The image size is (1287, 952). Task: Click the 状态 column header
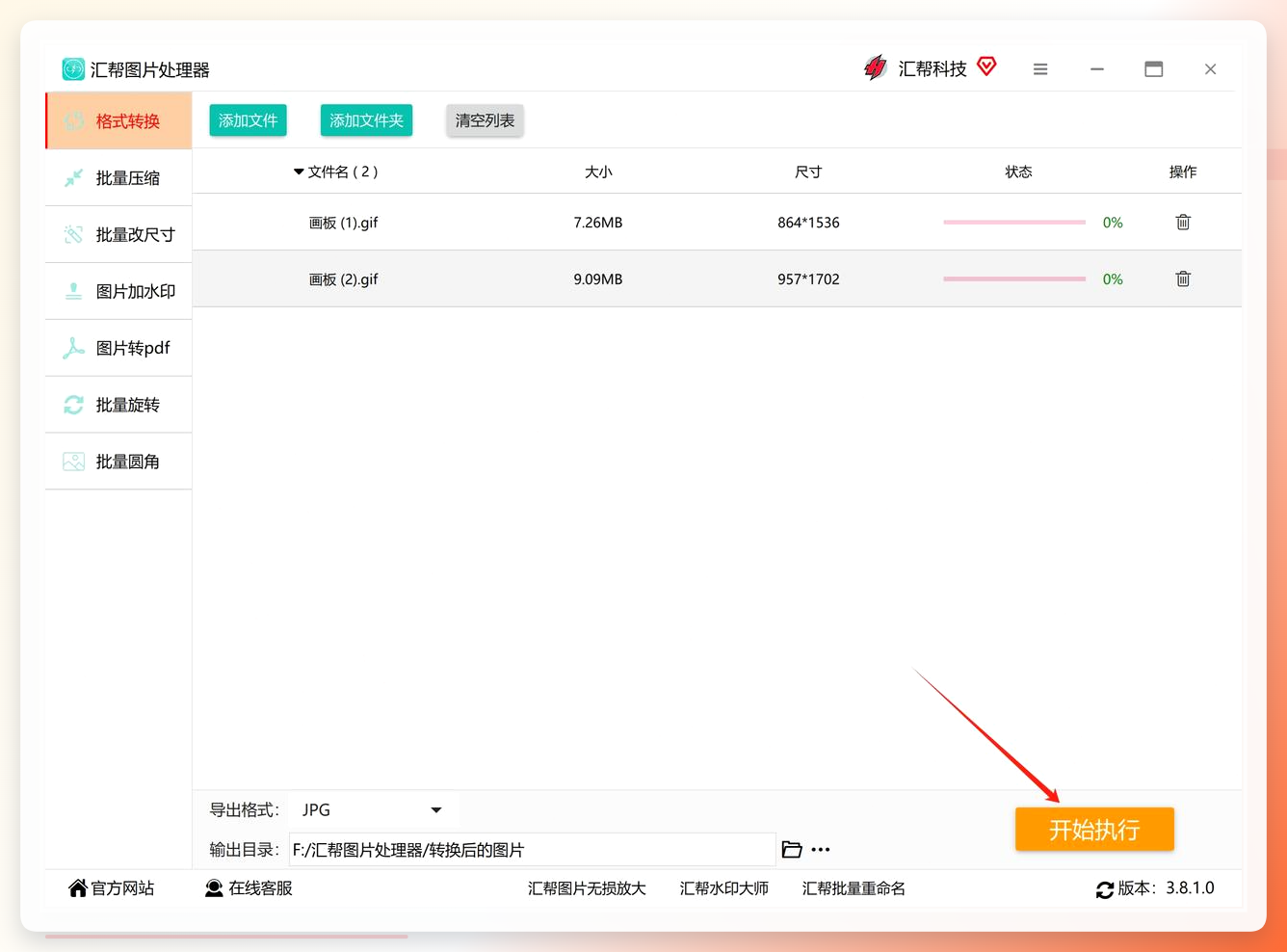1018,172
